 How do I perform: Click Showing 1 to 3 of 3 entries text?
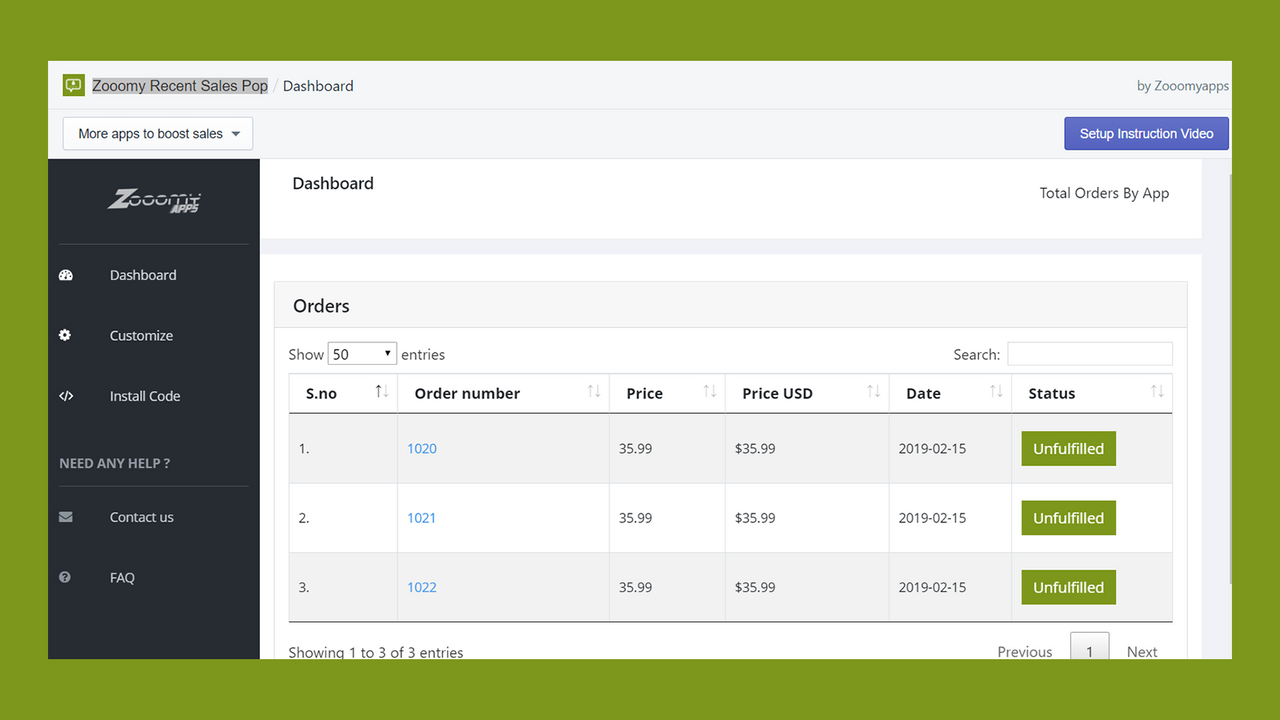(376, 652)
